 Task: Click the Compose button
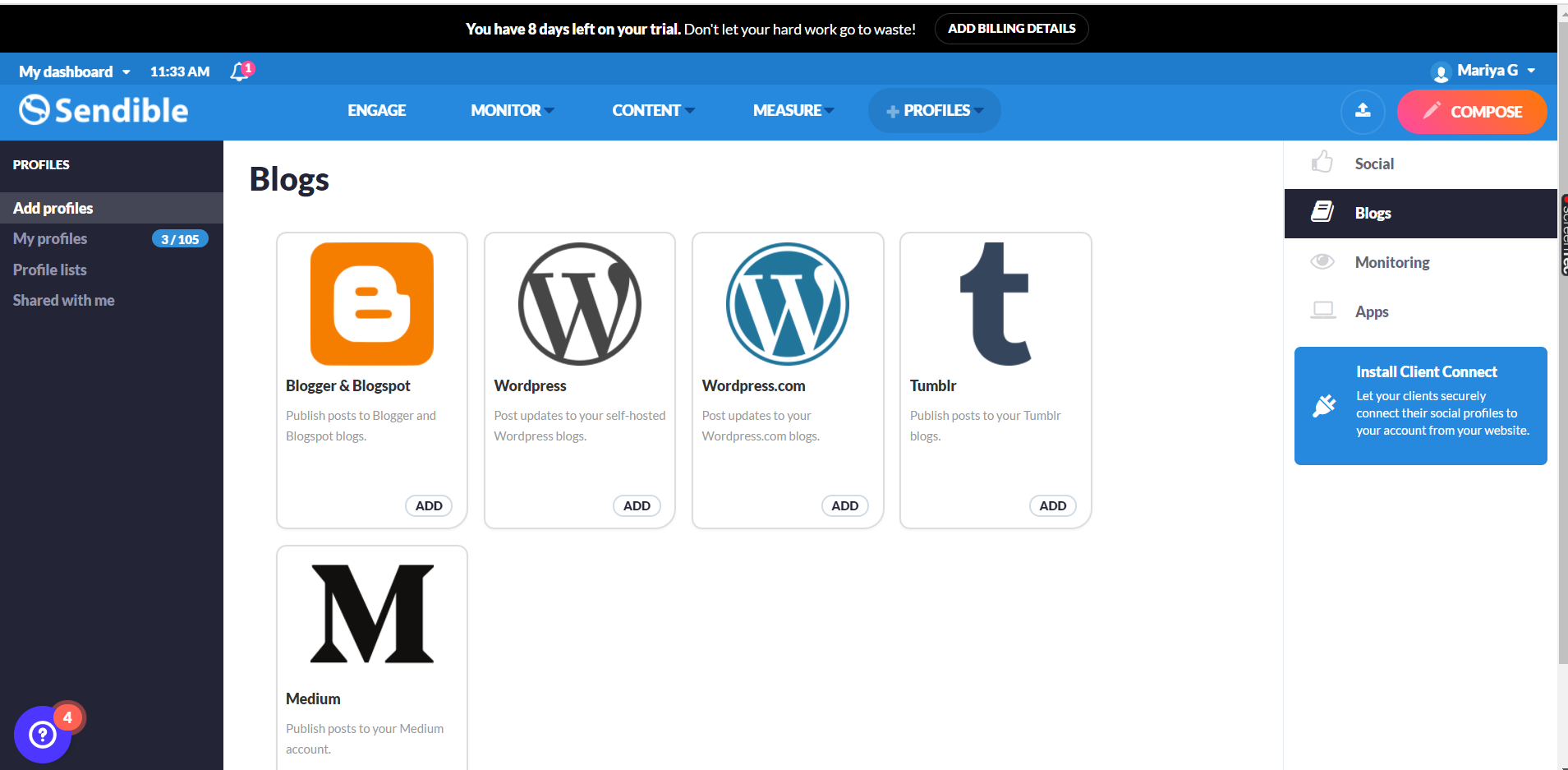(1472, 111)
